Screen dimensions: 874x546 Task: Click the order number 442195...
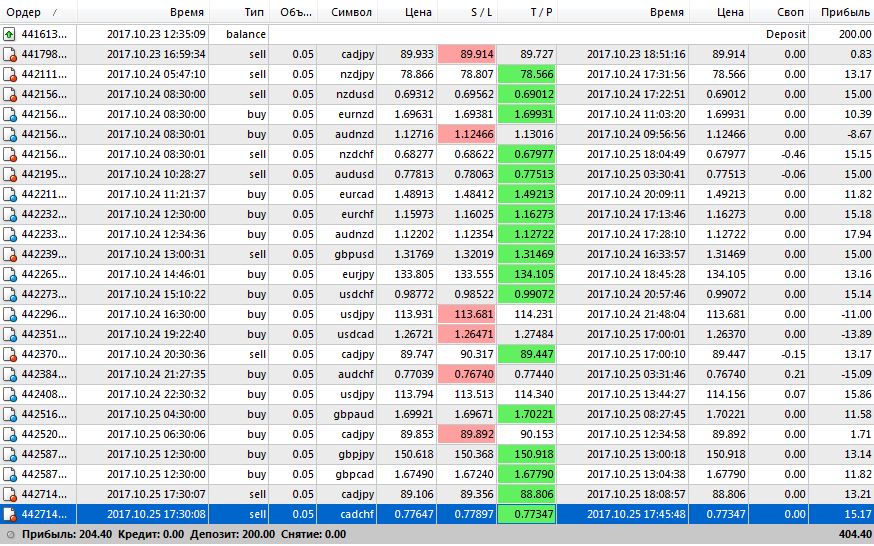pos(44,175)
